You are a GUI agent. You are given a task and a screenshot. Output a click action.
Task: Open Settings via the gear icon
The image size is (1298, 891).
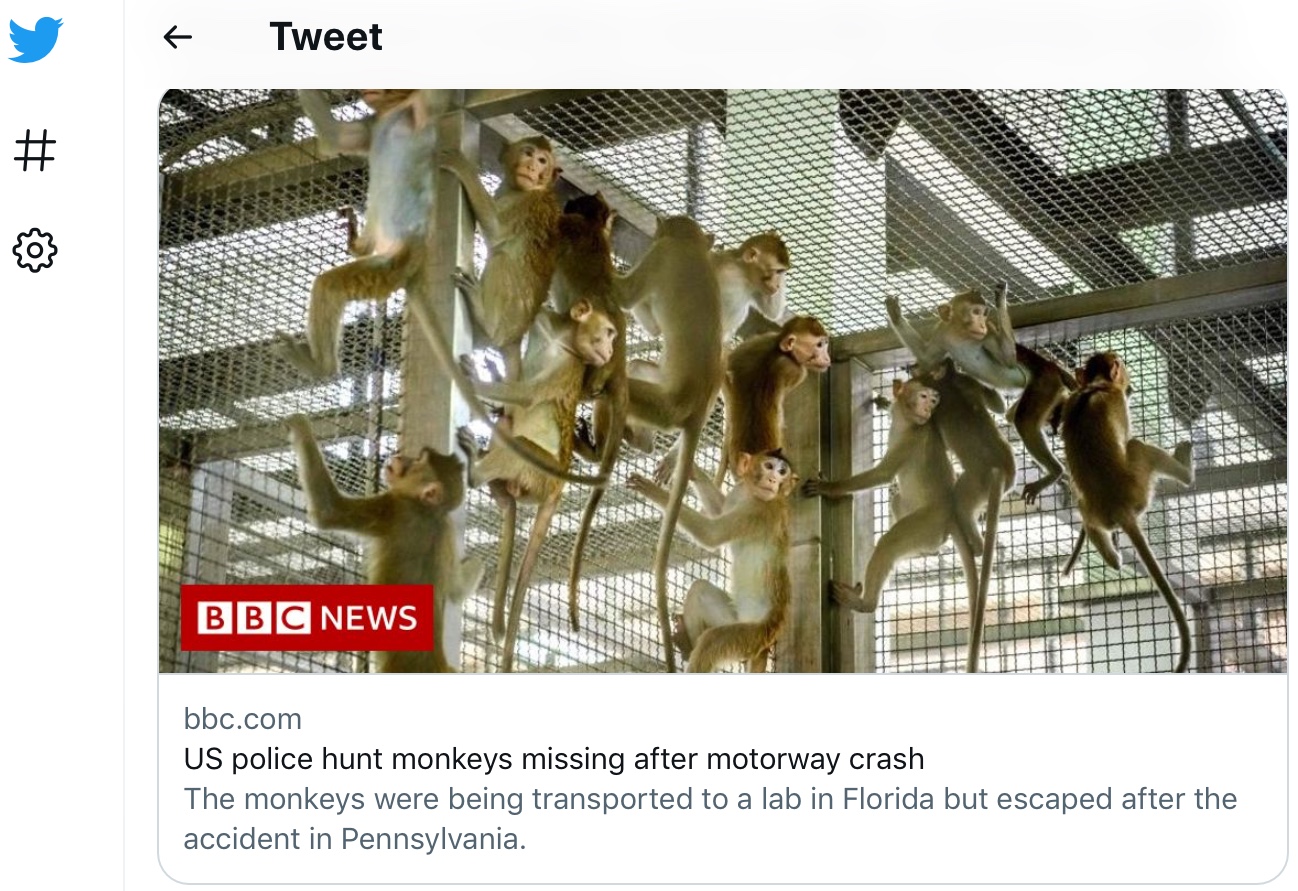pyautogui.click(x=35, y=250)
